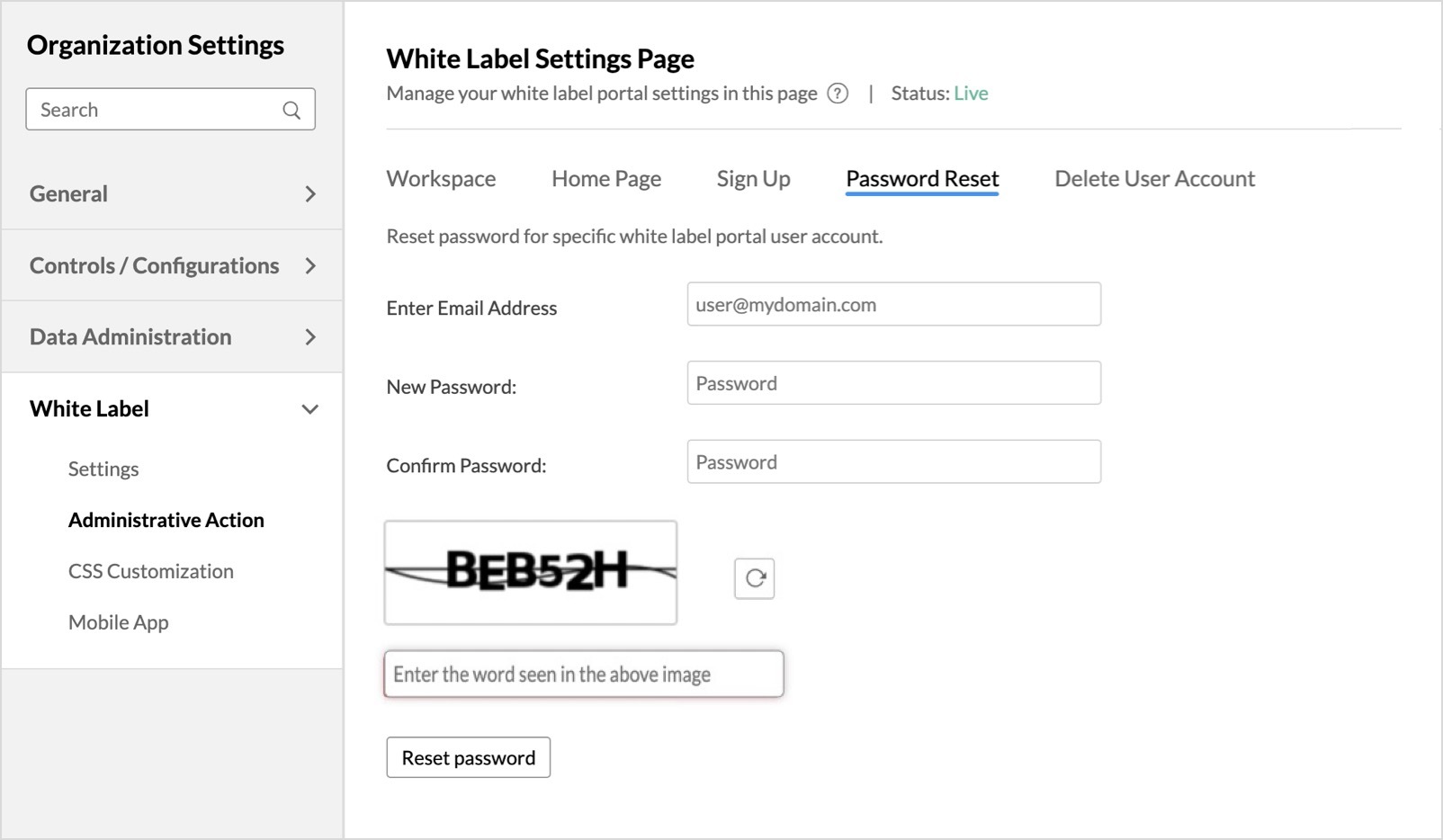
Task: Expand Controls / Configurations section
Action: (309, 266)
